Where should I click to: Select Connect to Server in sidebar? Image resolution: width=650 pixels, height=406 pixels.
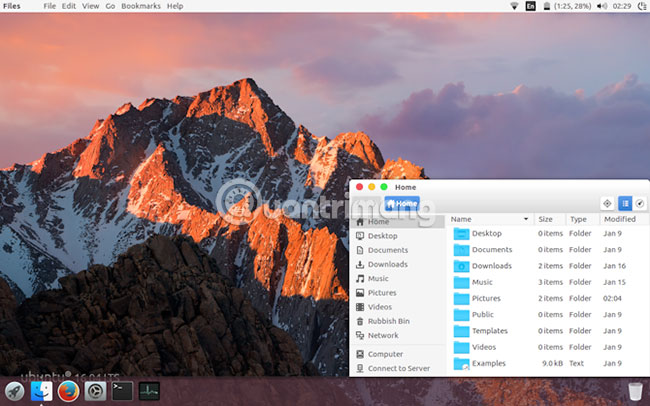pos(398,368)
